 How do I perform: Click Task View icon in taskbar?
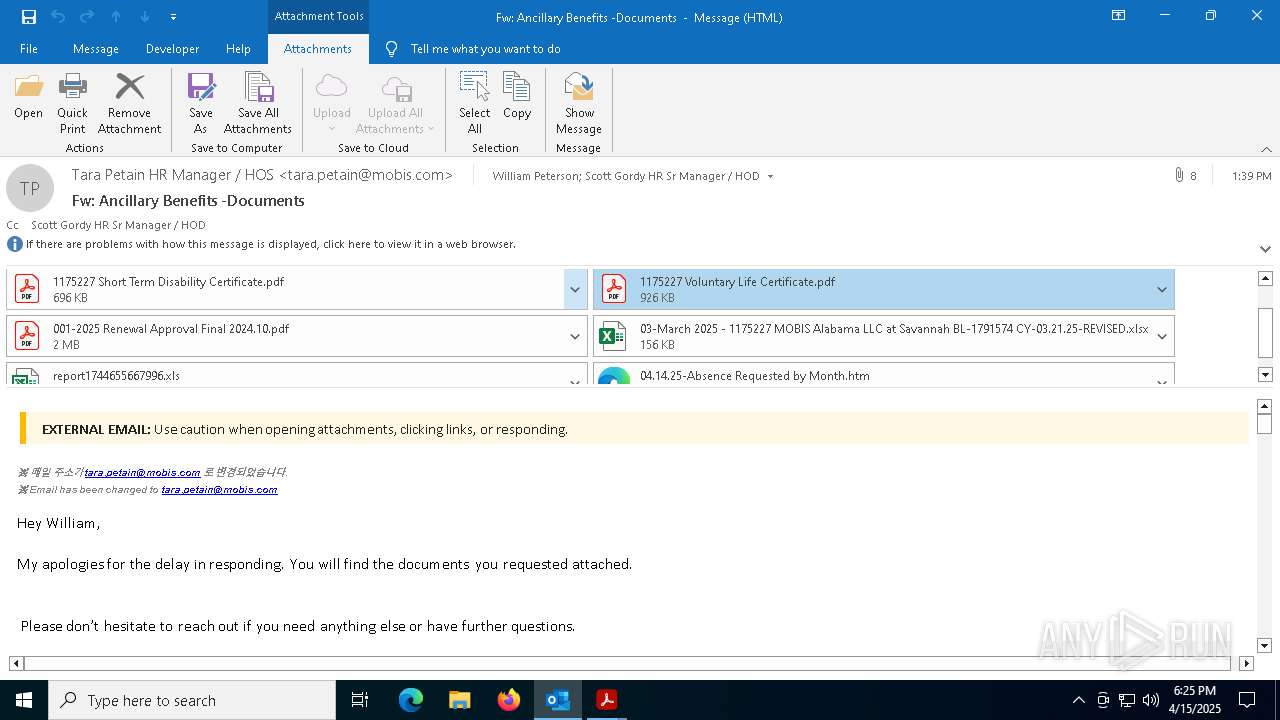(x=360, y=700)
